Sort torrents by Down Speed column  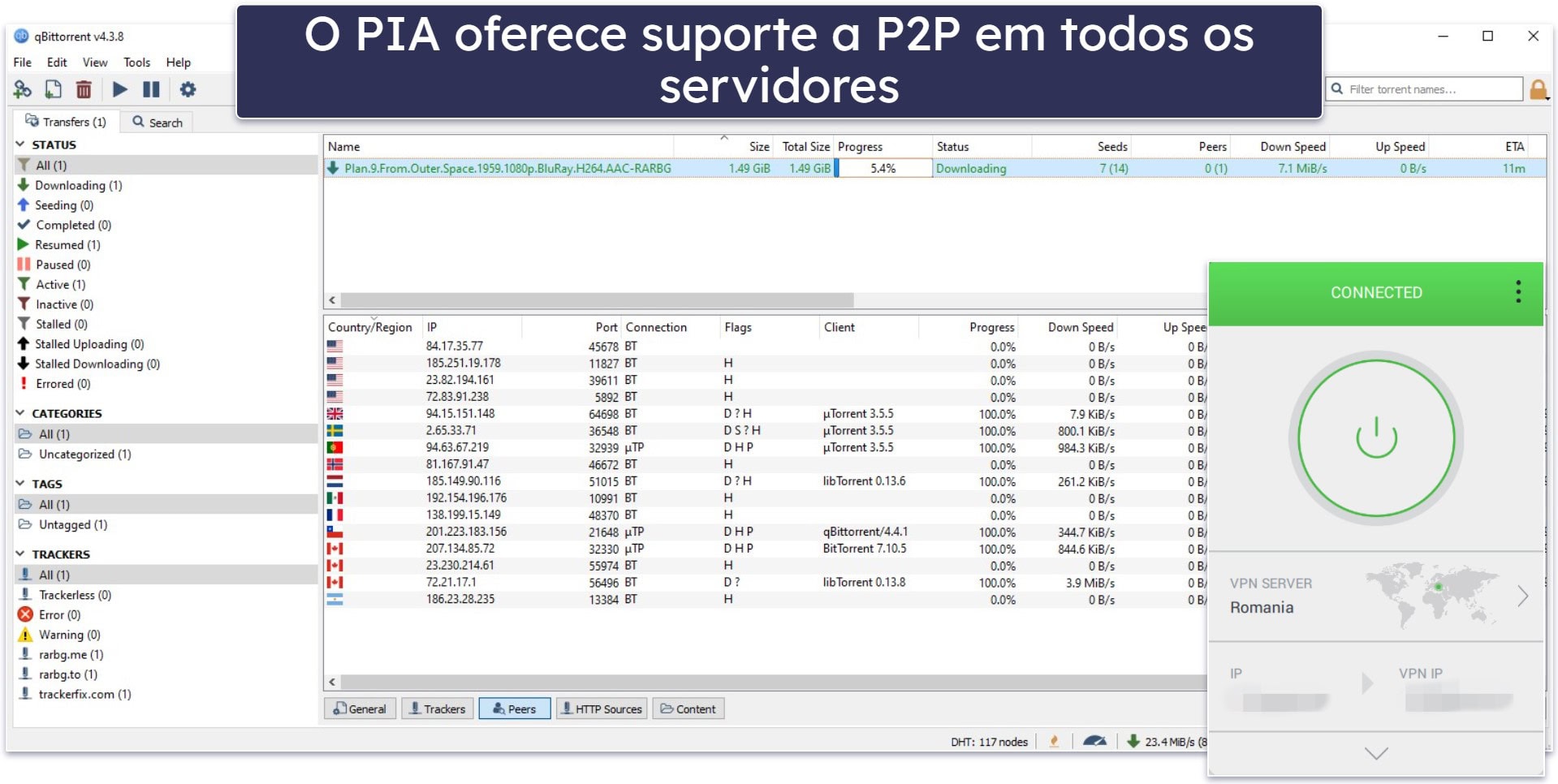coord(1280,146)
